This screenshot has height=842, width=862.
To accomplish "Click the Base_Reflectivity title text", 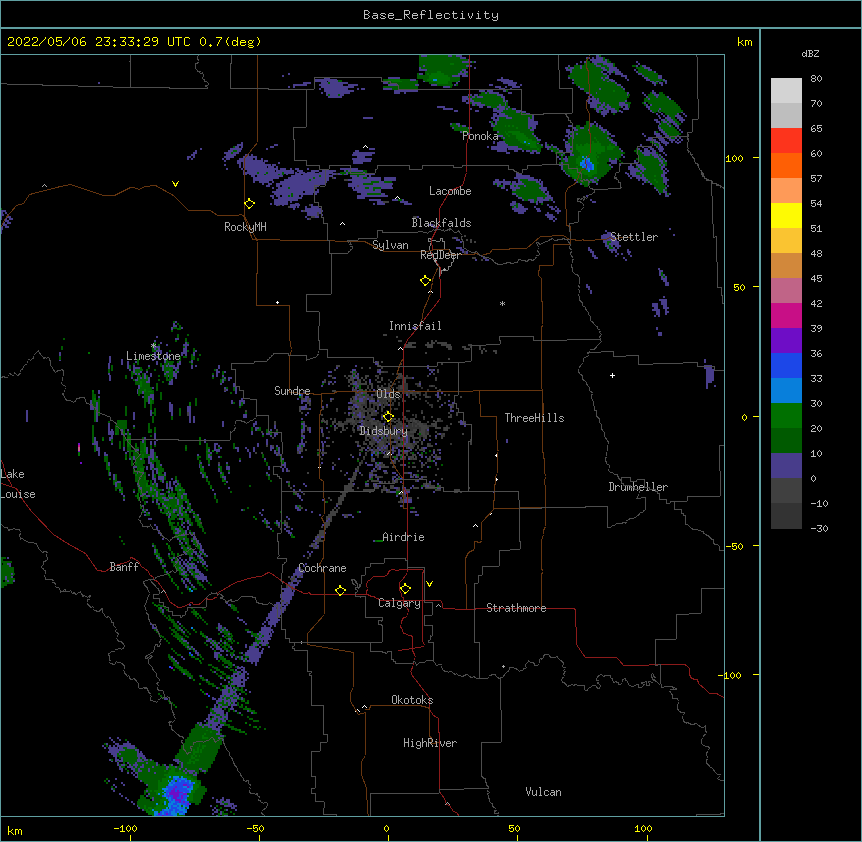I will (431, 15).
